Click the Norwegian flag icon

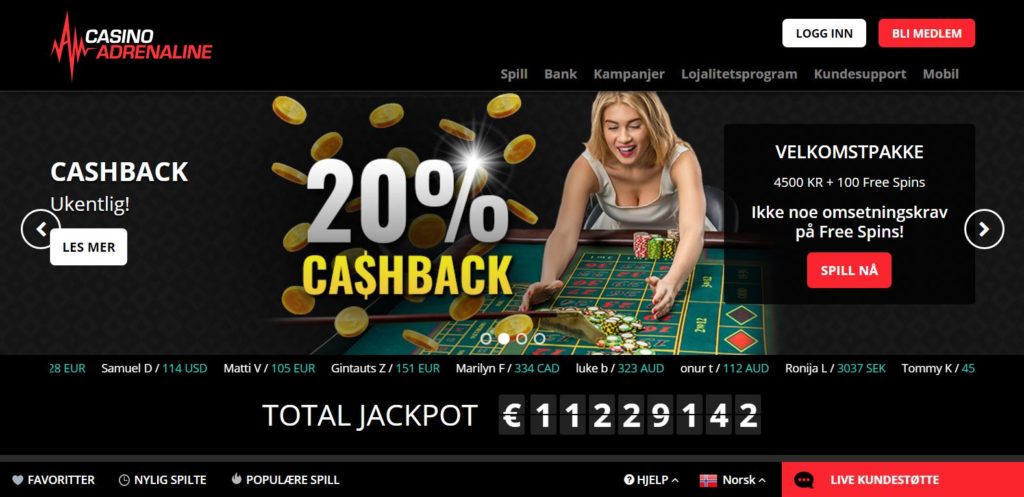coord(708,480)
